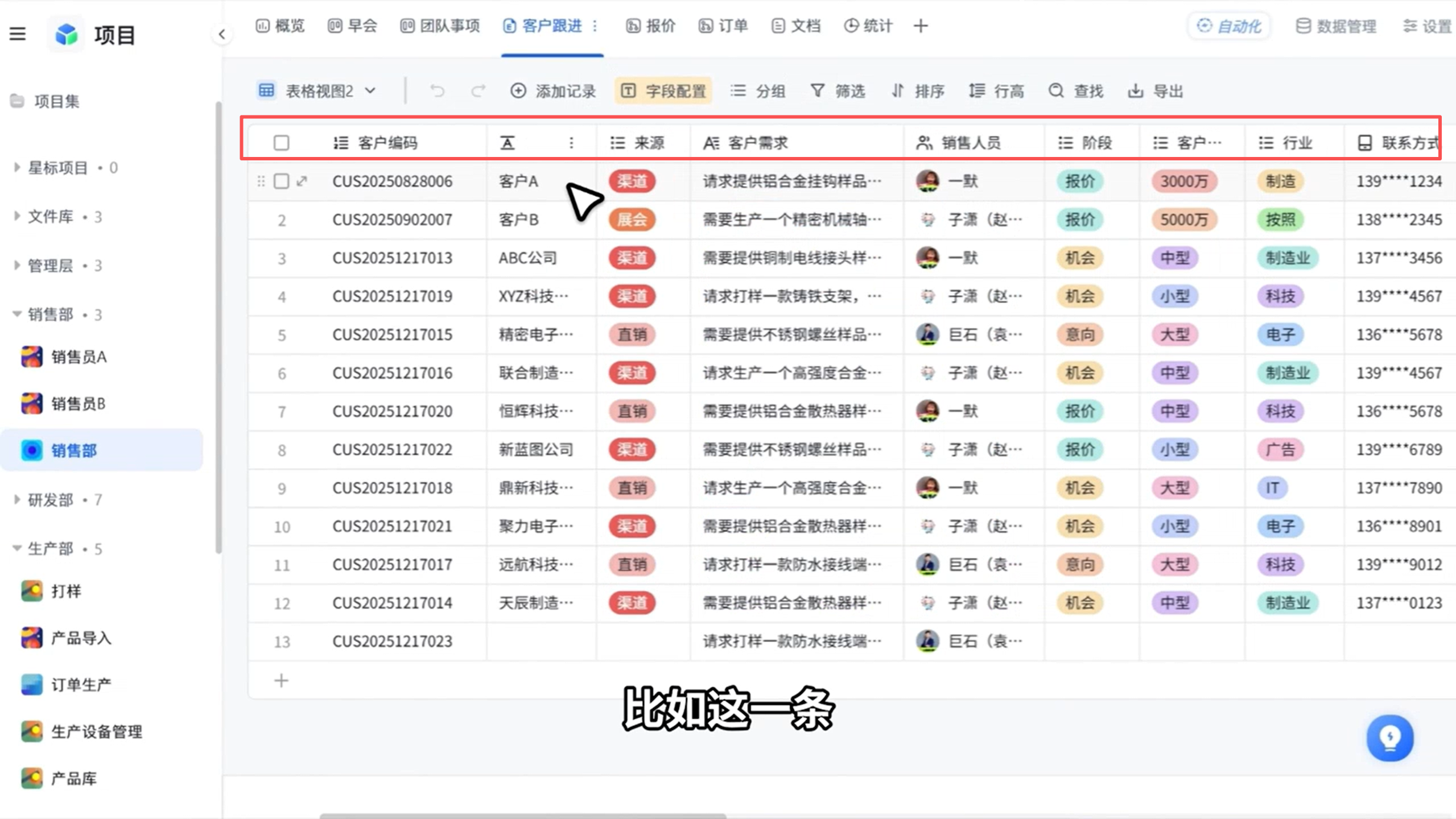
Task: Collapse the sidebar with the arrow button
Action: pyautogui.click(x=222, y=35)
